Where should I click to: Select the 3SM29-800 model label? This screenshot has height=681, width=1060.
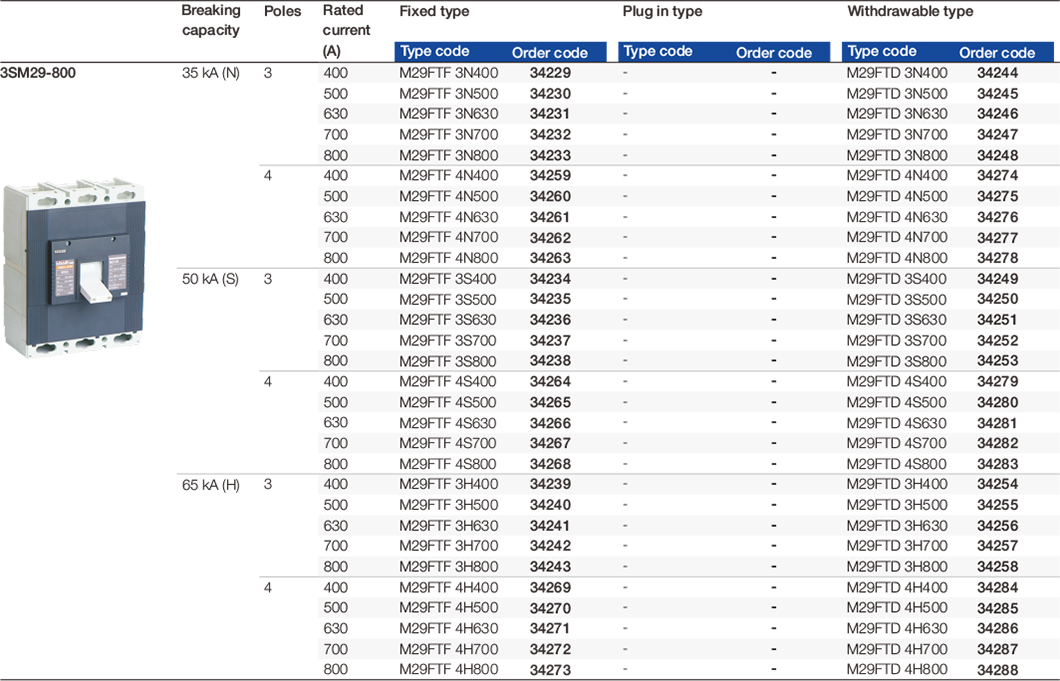tap(39, 72)
